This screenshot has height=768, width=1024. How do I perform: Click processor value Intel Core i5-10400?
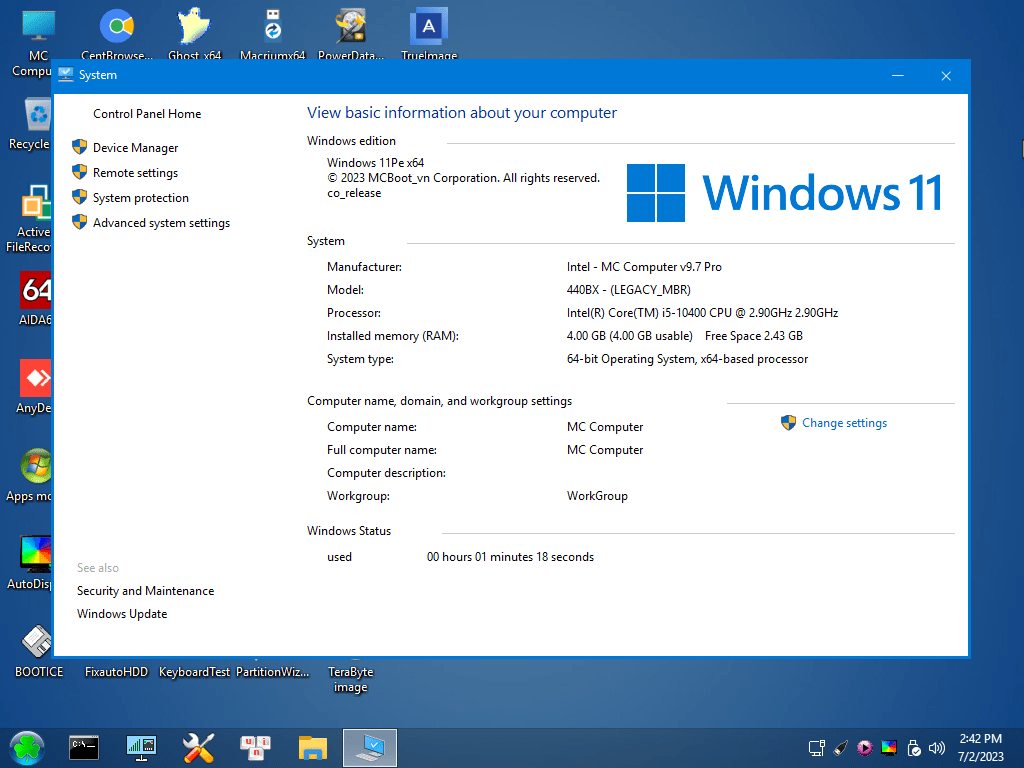pyautogui.click(x=702, y=313)
